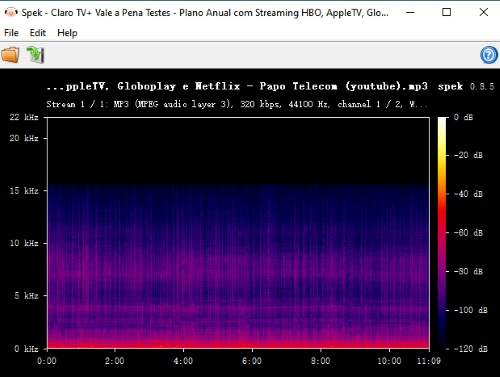Click the 6:00 time axis label
This screenshot has width=500, height=377.
pyautogui.click(x=252, y=361)
